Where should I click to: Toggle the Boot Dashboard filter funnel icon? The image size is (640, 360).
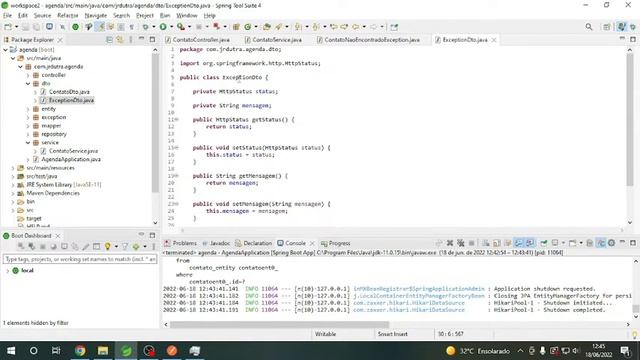[x=125, y=247]
